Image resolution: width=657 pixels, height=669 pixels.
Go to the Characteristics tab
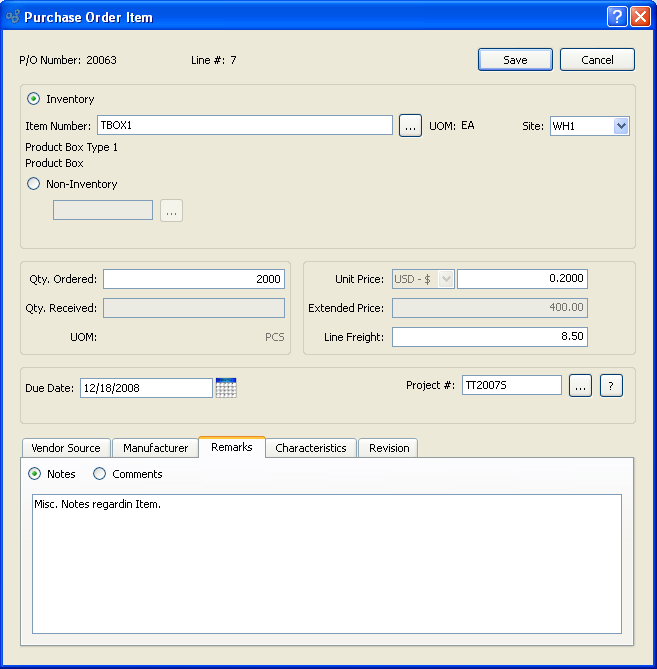tap(311, 448)
